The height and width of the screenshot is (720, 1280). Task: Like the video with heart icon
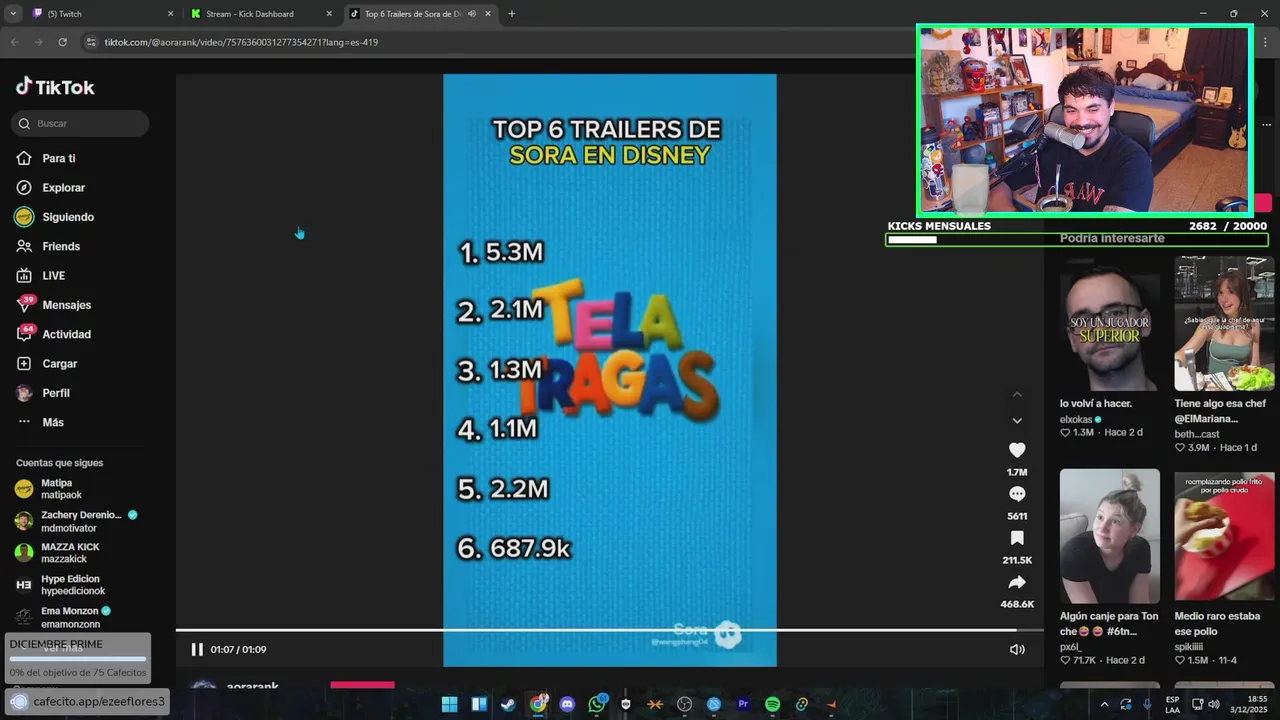tap(1017, 450)
